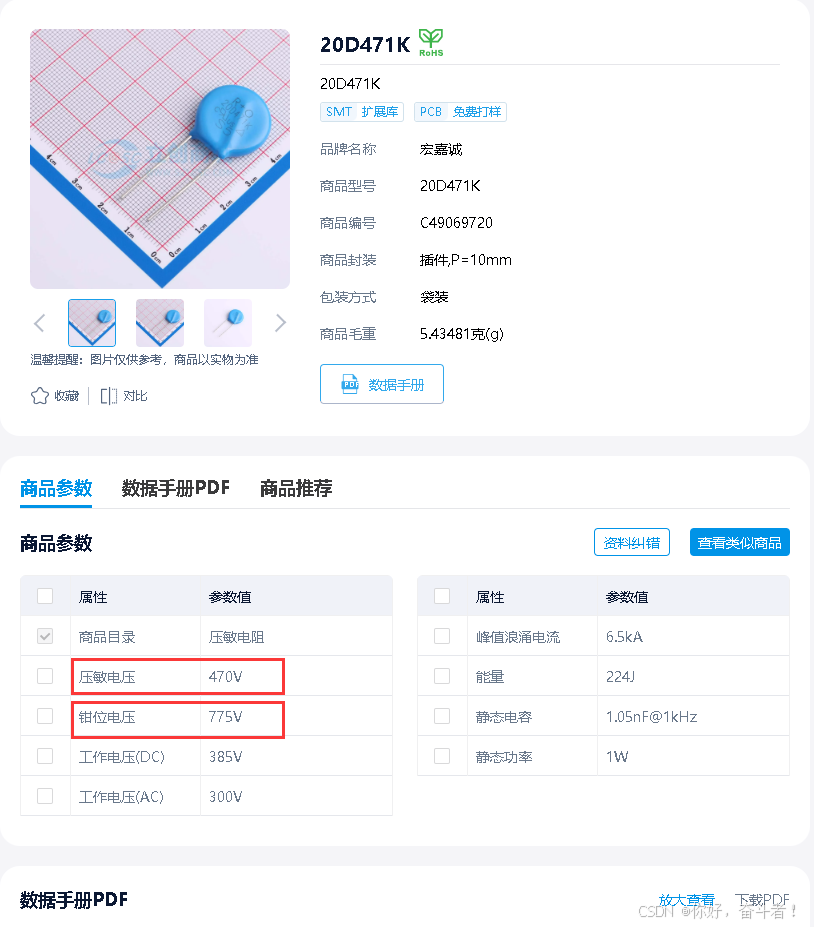Screen dimensions: 814x927
Task: Click the RoHS leaf icon
Action: pos(431,43)
